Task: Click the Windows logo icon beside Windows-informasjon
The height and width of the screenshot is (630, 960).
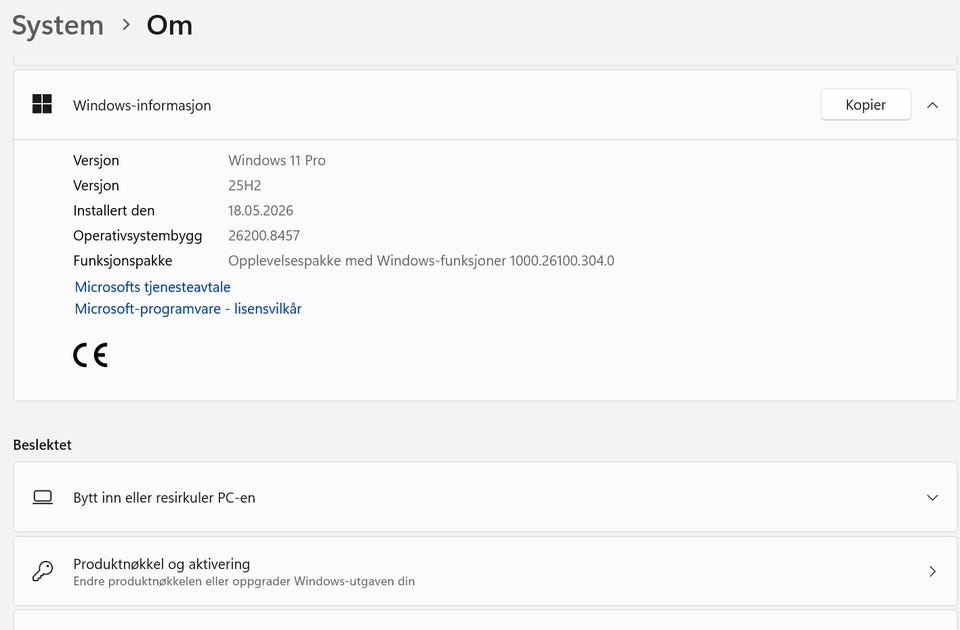Action: click(x=42, y=104)
